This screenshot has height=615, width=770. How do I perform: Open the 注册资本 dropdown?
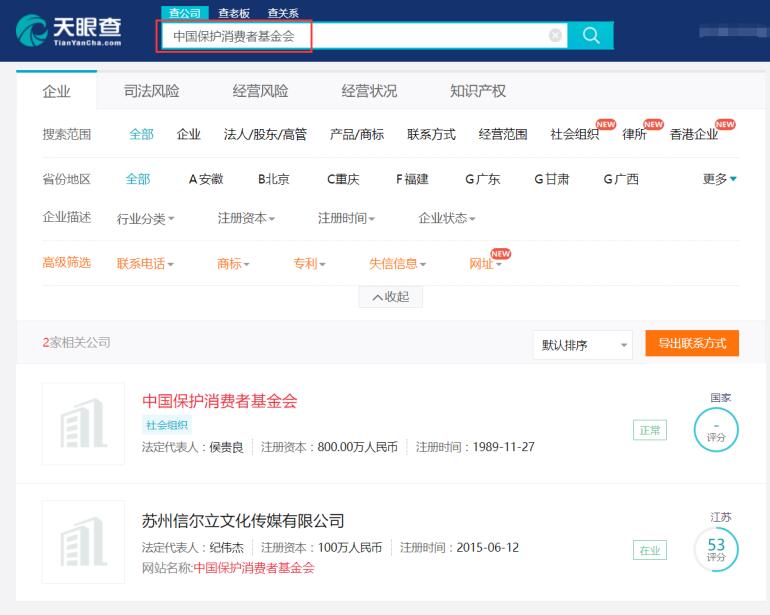(x=246, y=218)
